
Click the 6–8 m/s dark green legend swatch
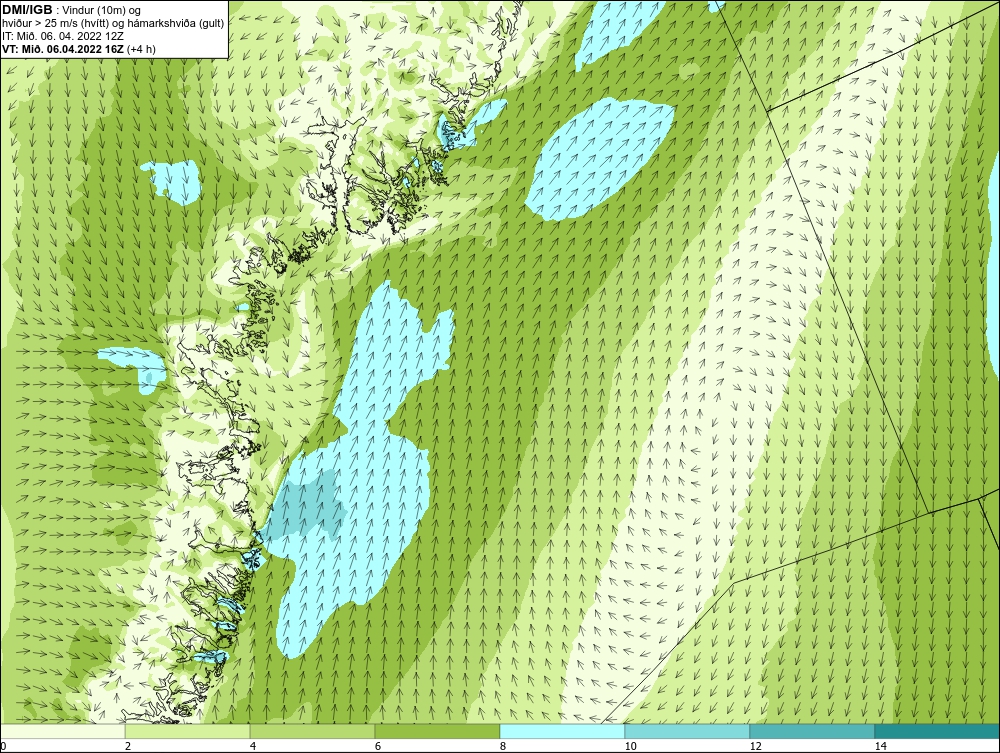(438, 731)
